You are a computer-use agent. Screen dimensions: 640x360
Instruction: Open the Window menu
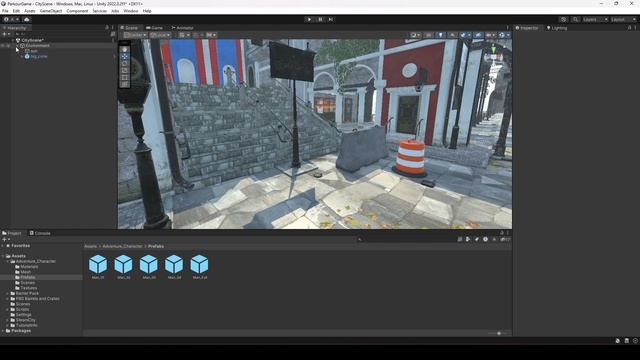[x=131, y=11]
